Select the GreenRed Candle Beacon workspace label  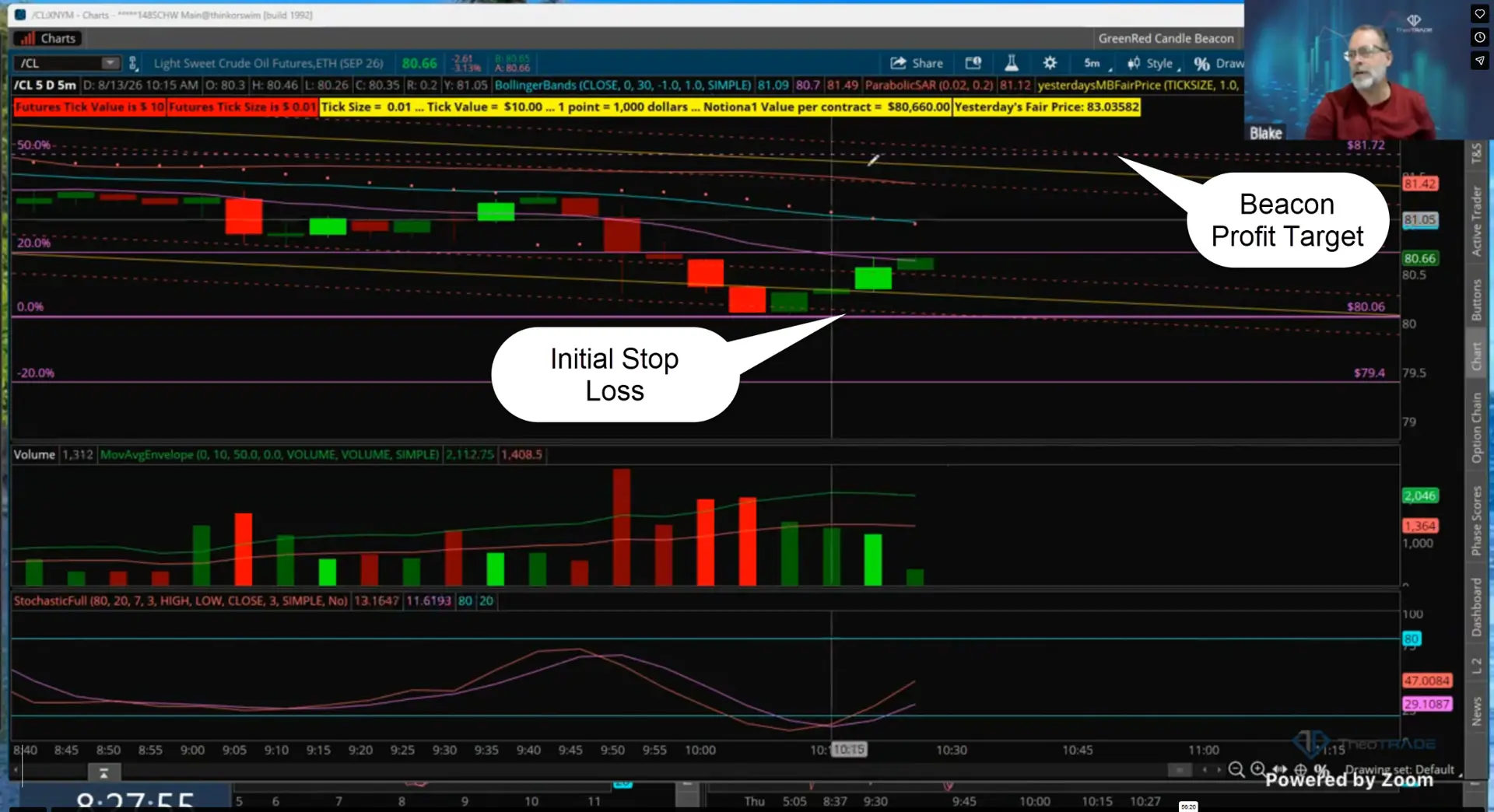1166,38
